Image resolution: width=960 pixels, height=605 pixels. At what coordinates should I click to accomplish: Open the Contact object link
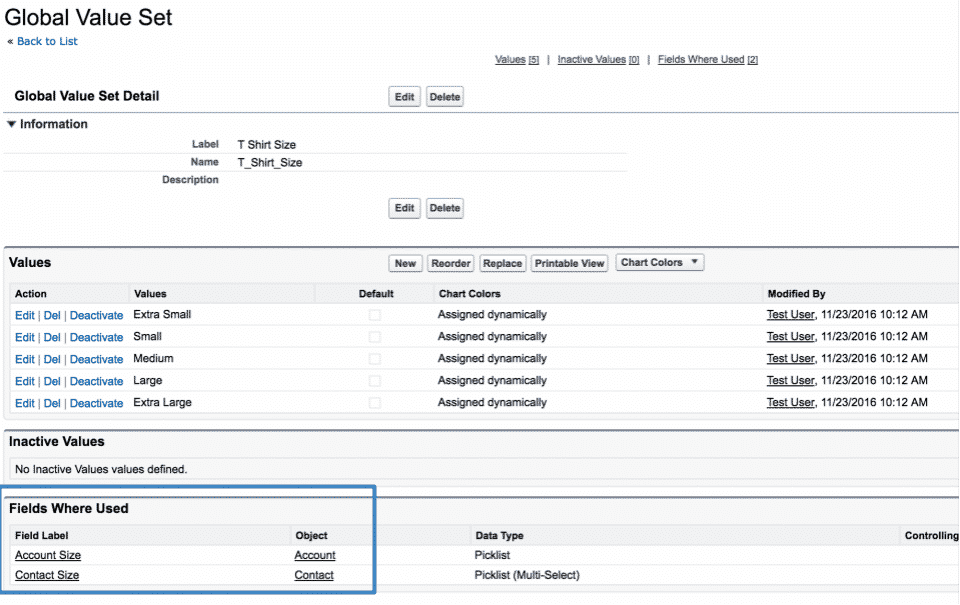pos(314,575)
